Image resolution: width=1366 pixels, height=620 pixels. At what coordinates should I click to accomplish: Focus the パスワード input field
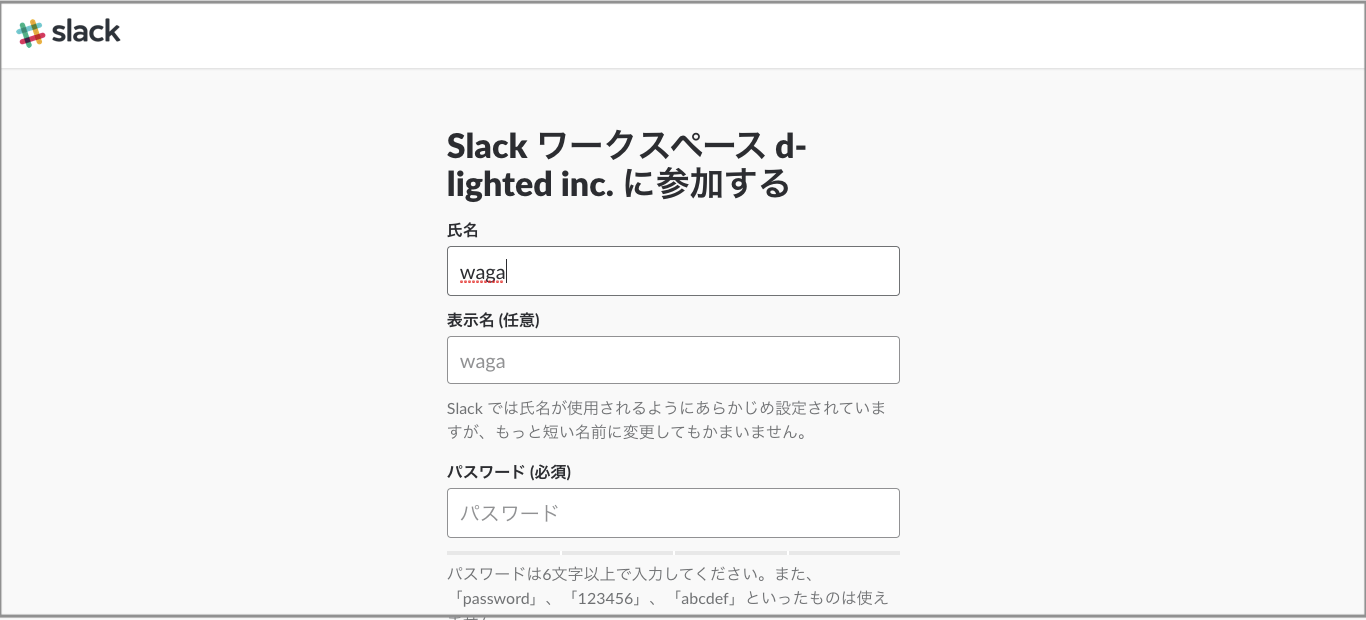click(x=673, y=513)
